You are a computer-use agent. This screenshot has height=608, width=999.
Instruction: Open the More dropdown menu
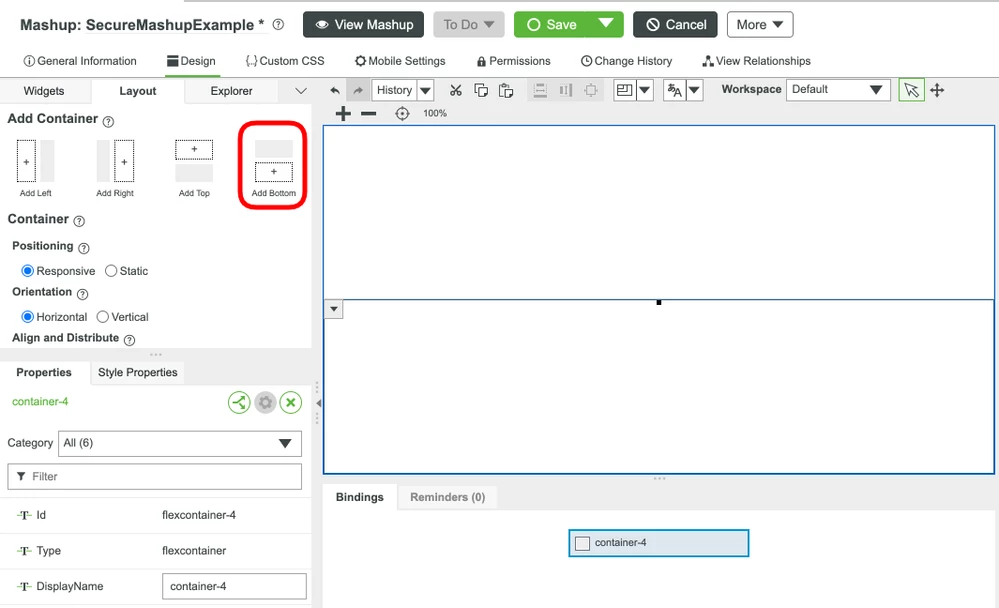tap(760, 24)
